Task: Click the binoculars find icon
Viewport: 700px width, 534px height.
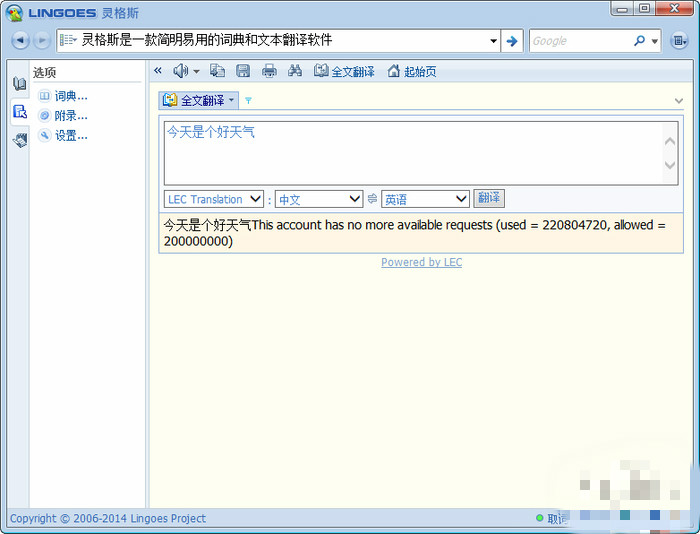Action: coord(295,71)
